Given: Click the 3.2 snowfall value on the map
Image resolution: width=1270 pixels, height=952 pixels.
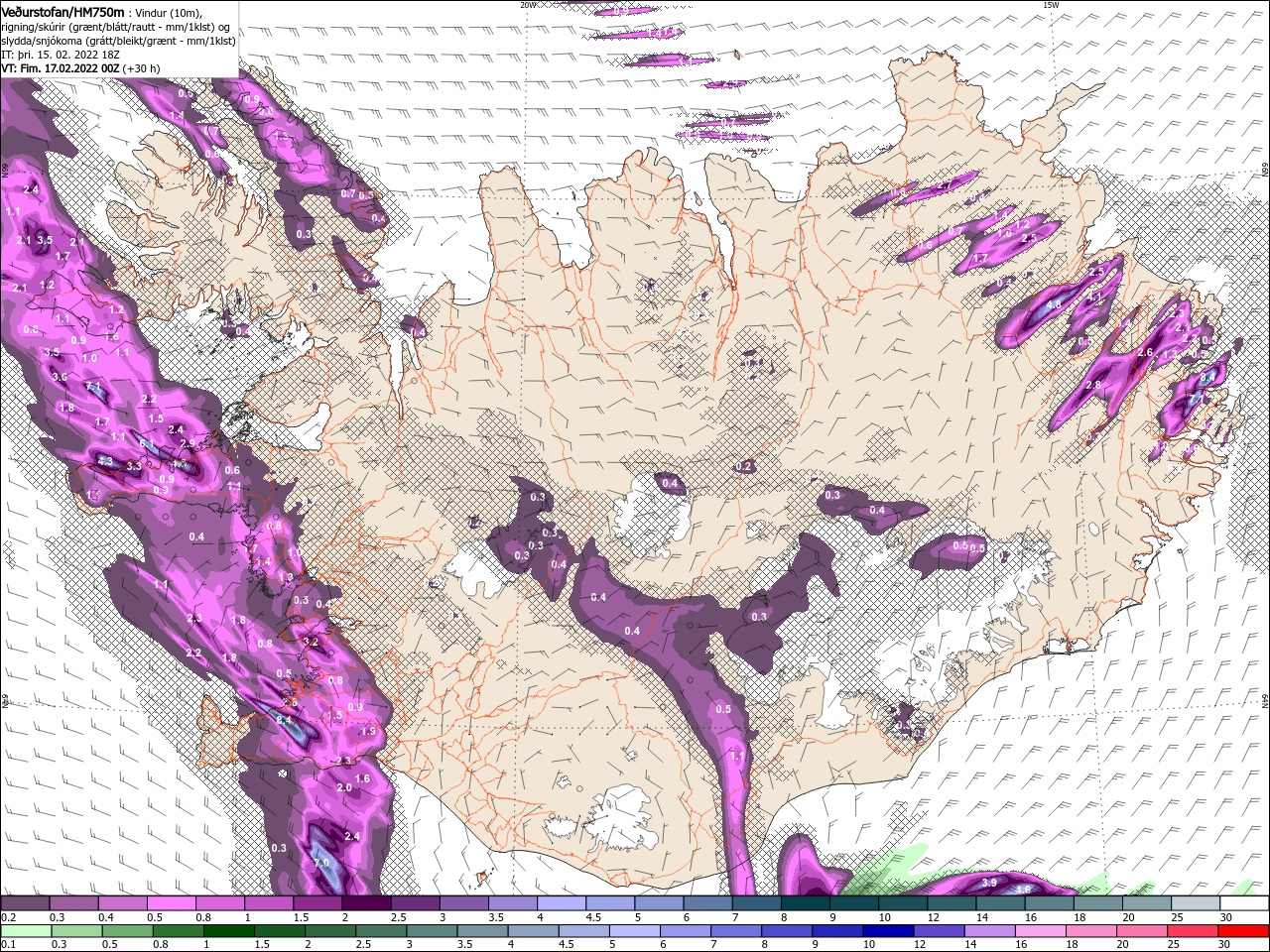Looking at the screenshot, I should tap(311, 642).
